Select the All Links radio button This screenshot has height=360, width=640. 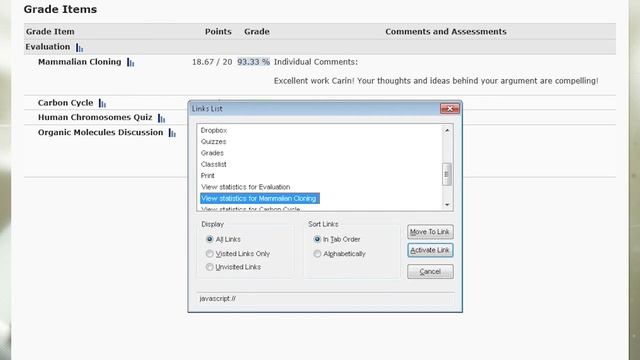[209, 239]
